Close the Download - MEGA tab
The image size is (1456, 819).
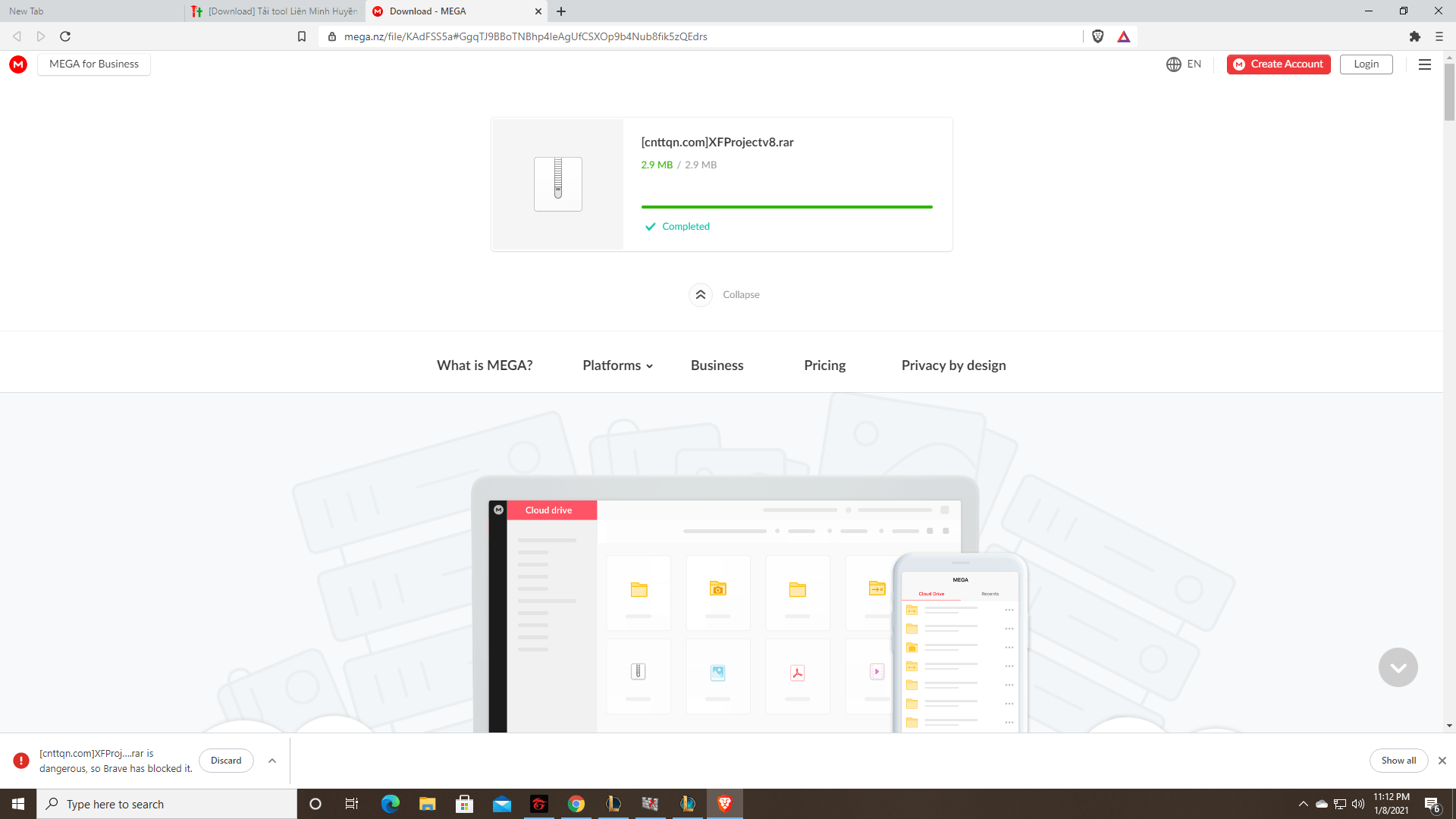[538, 11]
